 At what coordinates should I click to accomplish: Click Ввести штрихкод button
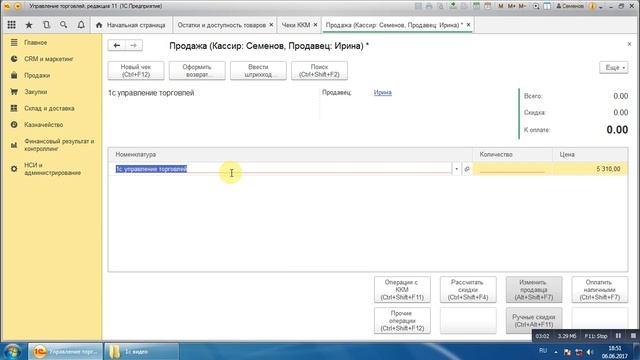point(258,71)
